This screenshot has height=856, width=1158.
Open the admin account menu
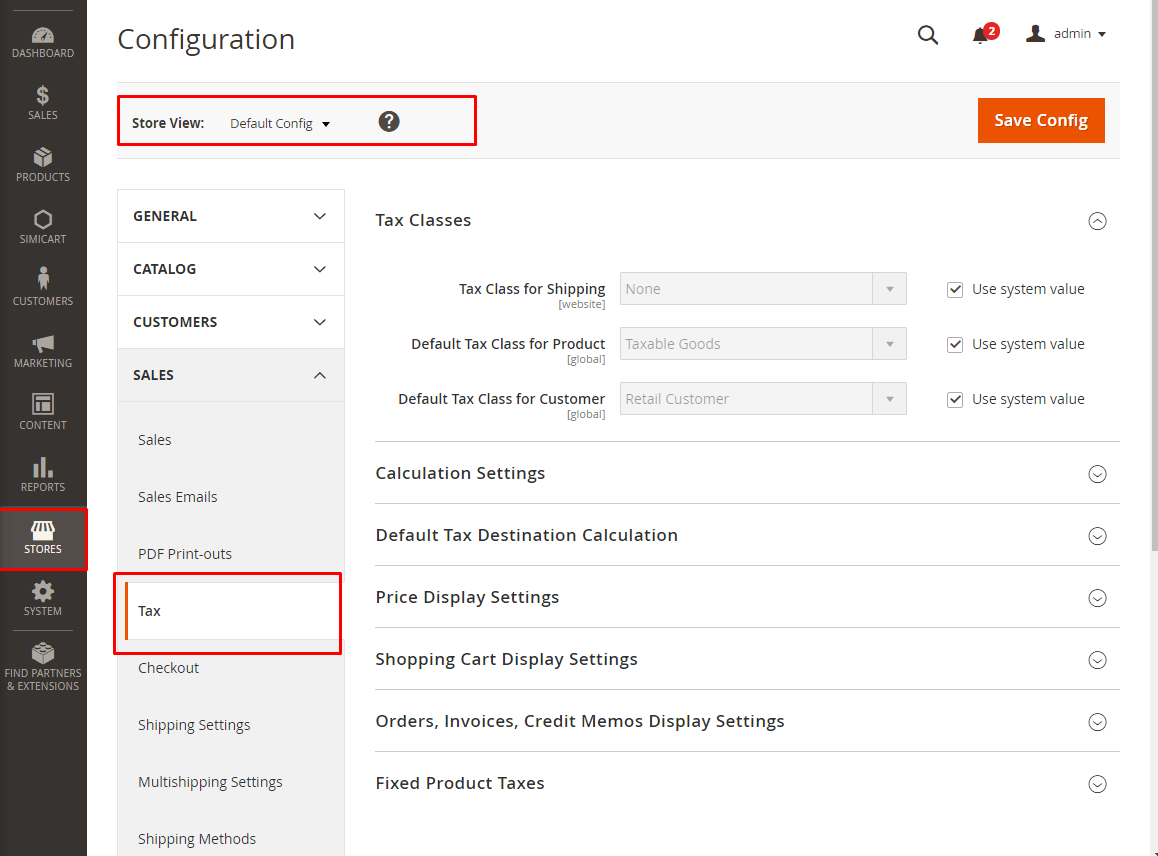pyautogui.click(x=1066, y=34)
